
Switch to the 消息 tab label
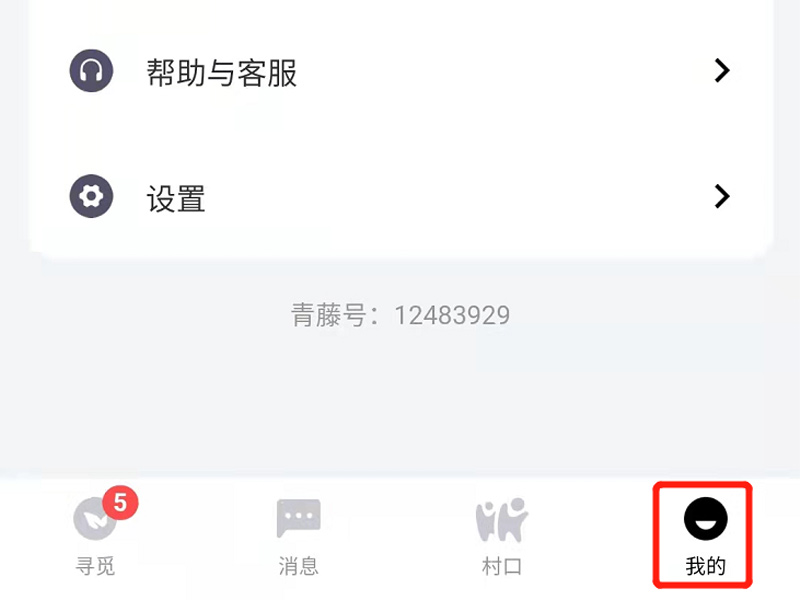298,566
